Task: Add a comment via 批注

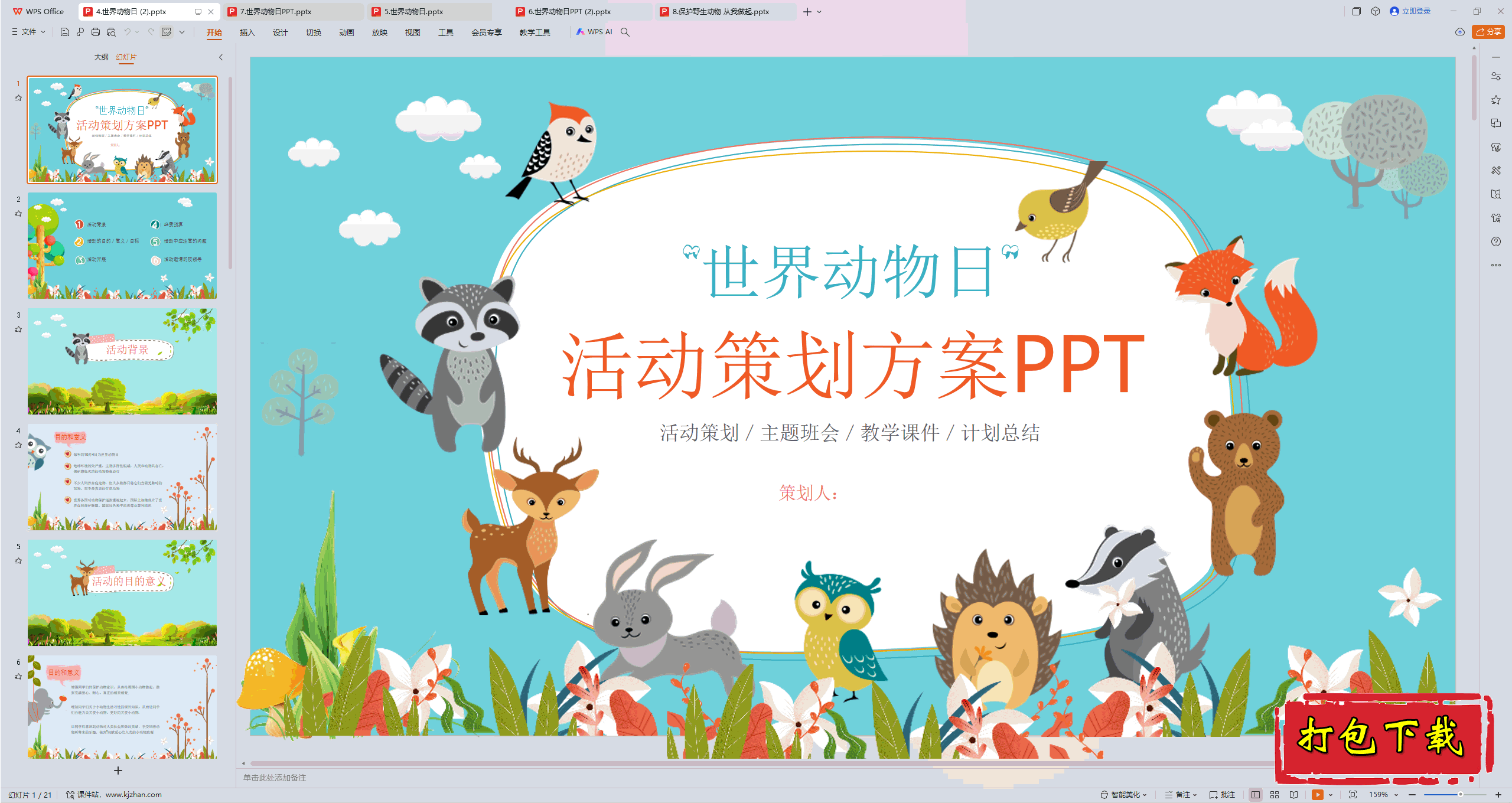Action: pos(1223,795)
